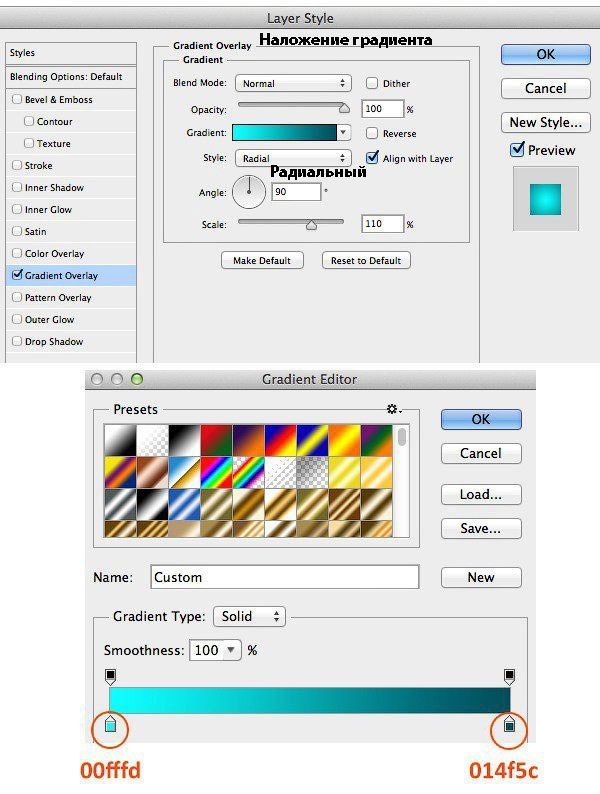This screenshot has height=794, width=600.
Task: Click the New Style... button
Action: click(x=546, y=122)
